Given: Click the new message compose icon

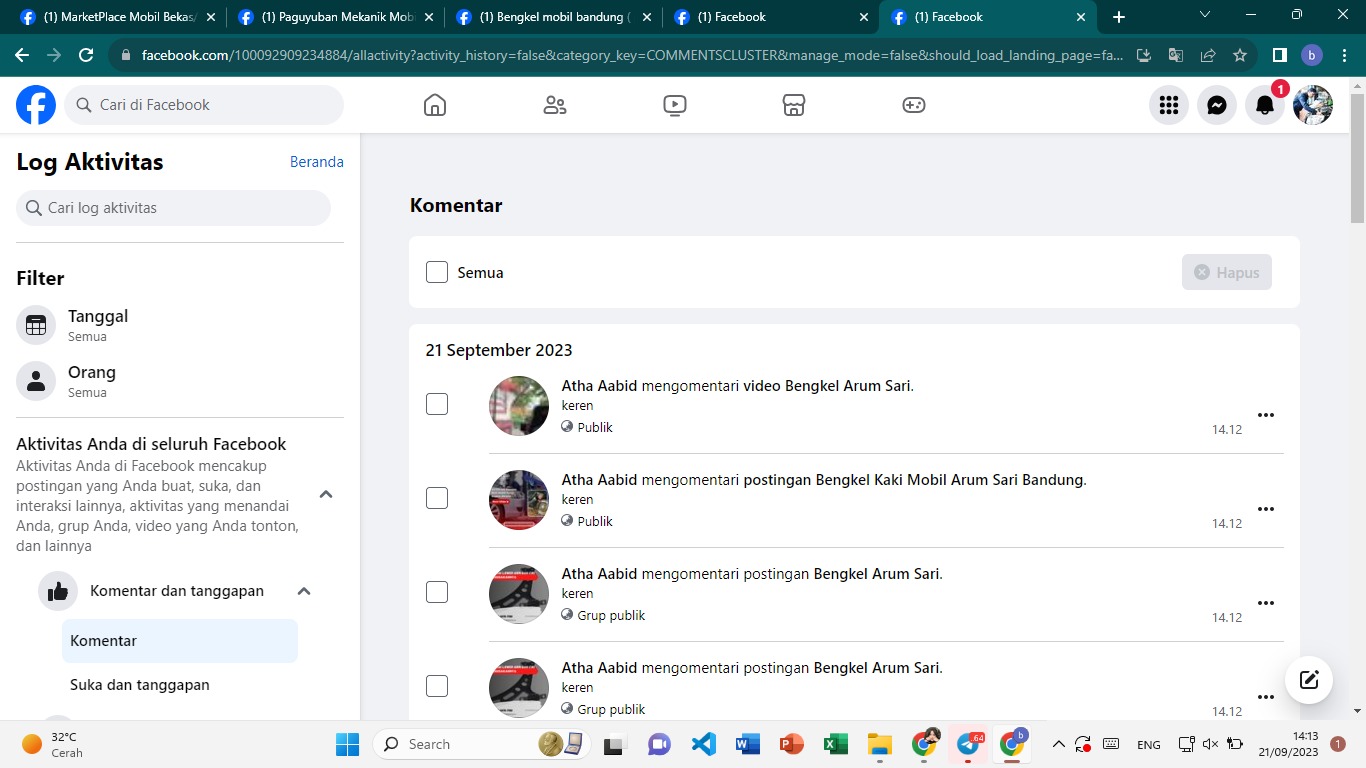Looking at the screenshot, I should [x=1309, y=680].
